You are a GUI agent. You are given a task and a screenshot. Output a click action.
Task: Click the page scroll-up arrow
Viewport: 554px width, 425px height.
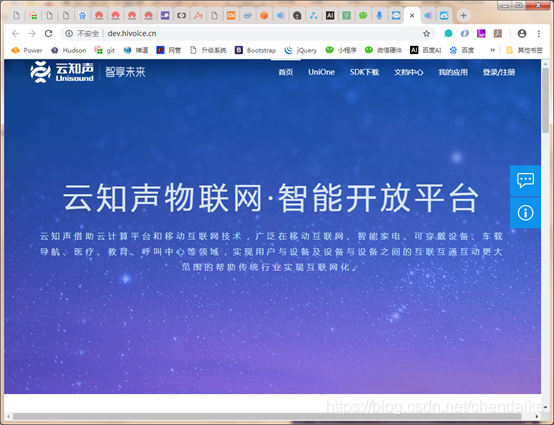point(545,64)
